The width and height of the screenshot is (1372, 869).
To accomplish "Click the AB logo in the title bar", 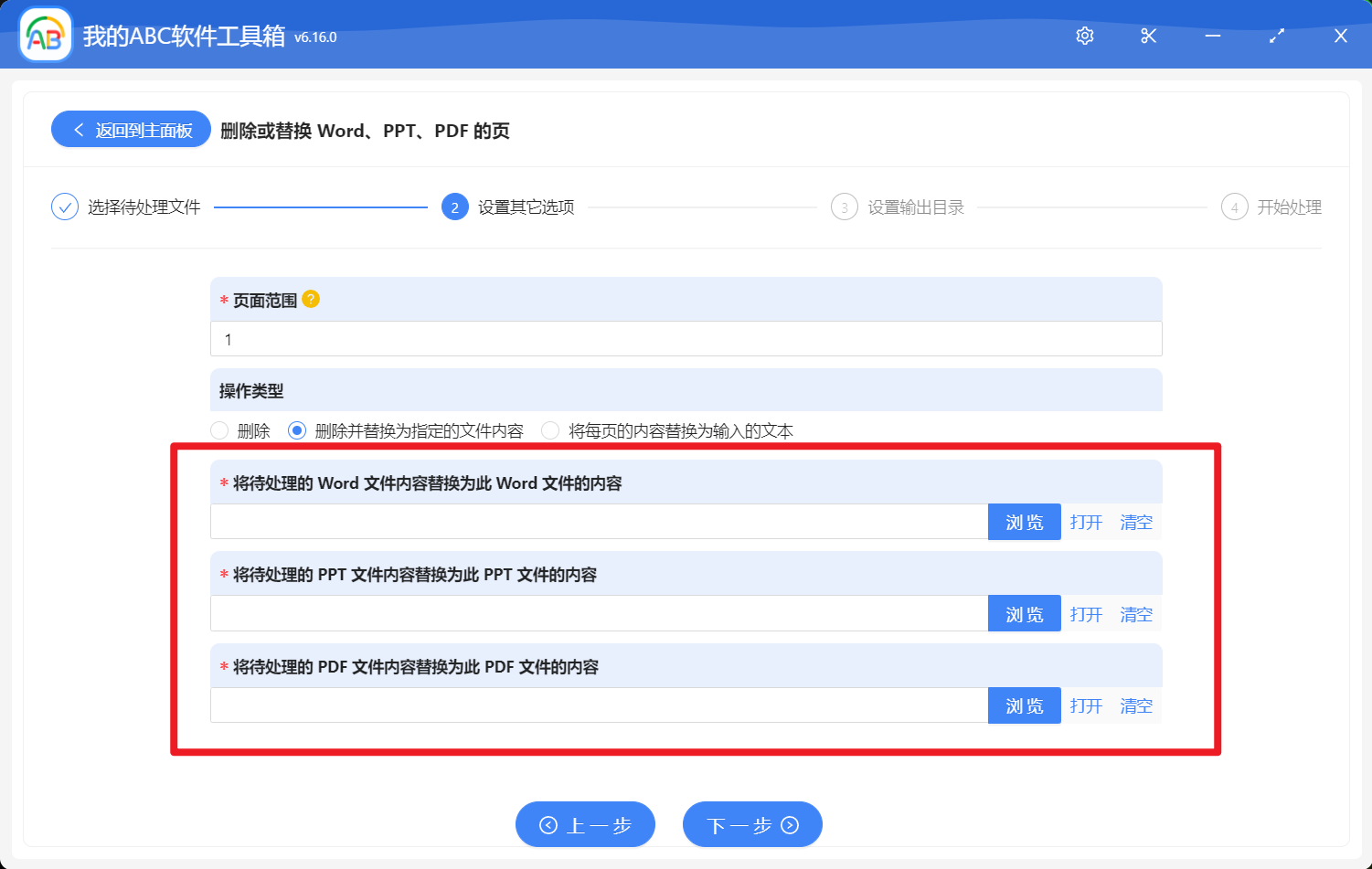I will (x=45, y=35).
